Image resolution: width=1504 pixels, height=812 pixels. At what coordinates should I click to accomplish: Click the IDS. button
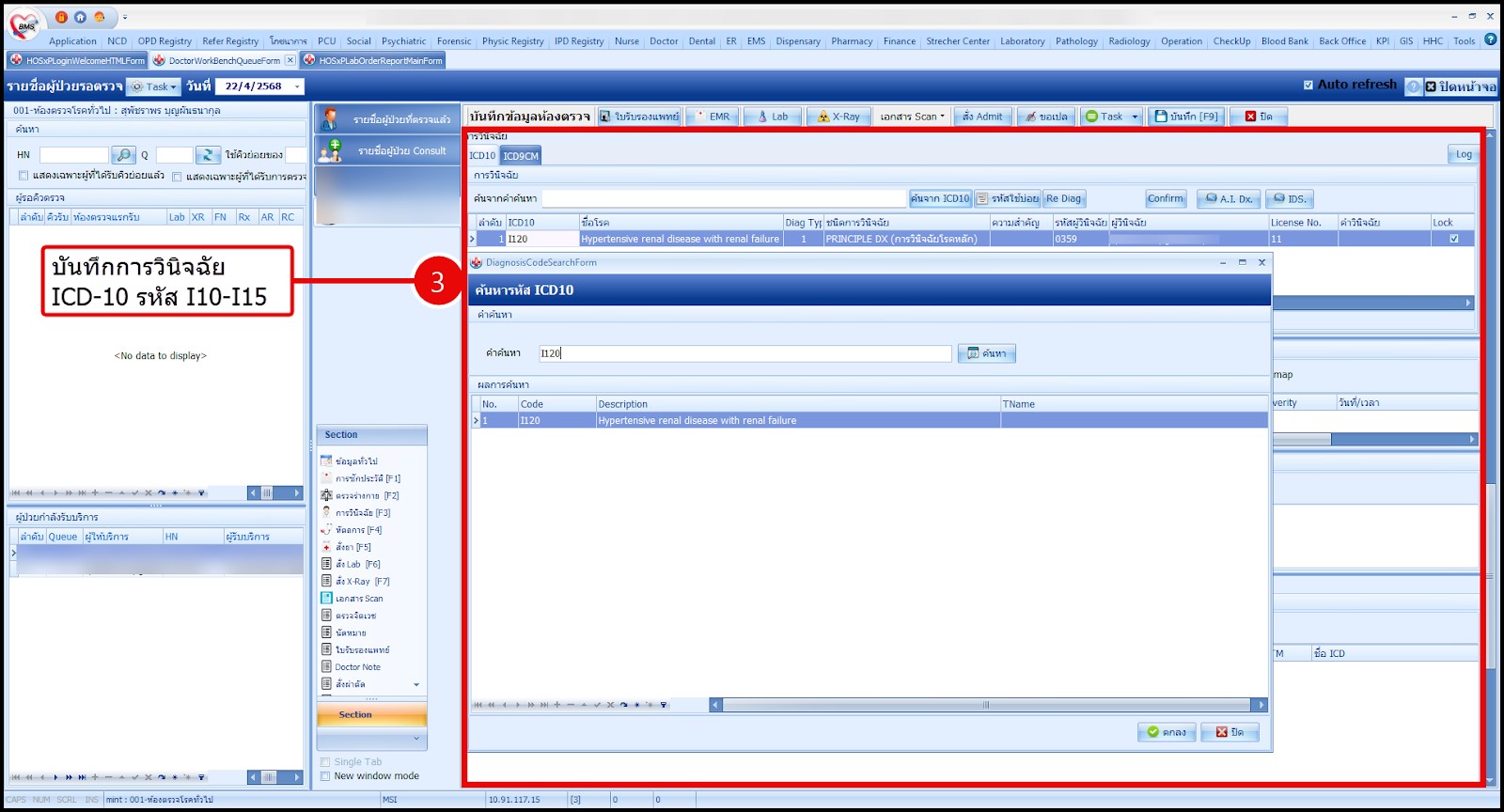(1290, 198)
